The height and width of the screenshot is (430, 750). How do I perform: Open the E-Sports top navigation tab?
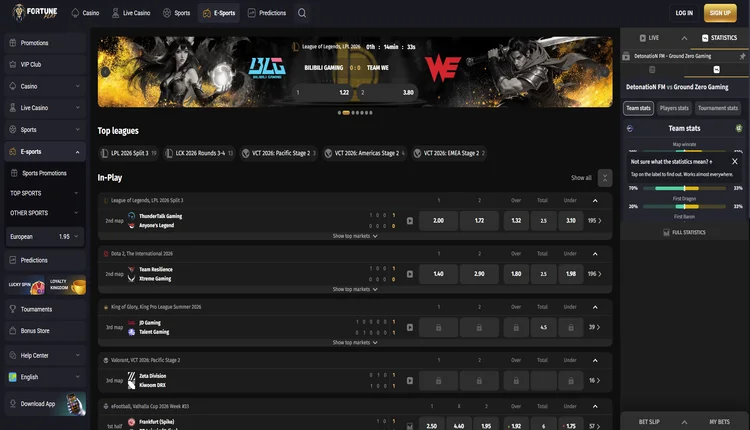coord(219,13)
